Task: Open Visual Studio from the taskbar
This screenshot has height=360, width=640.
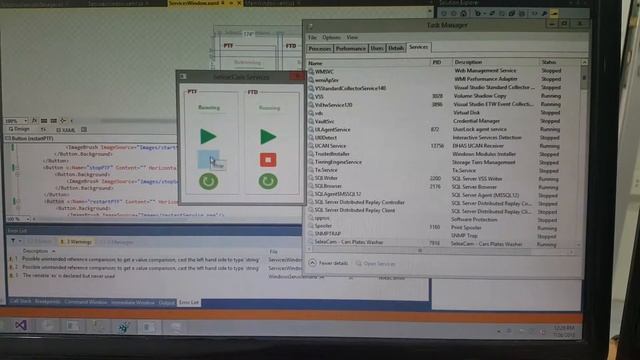Action: 20,325
